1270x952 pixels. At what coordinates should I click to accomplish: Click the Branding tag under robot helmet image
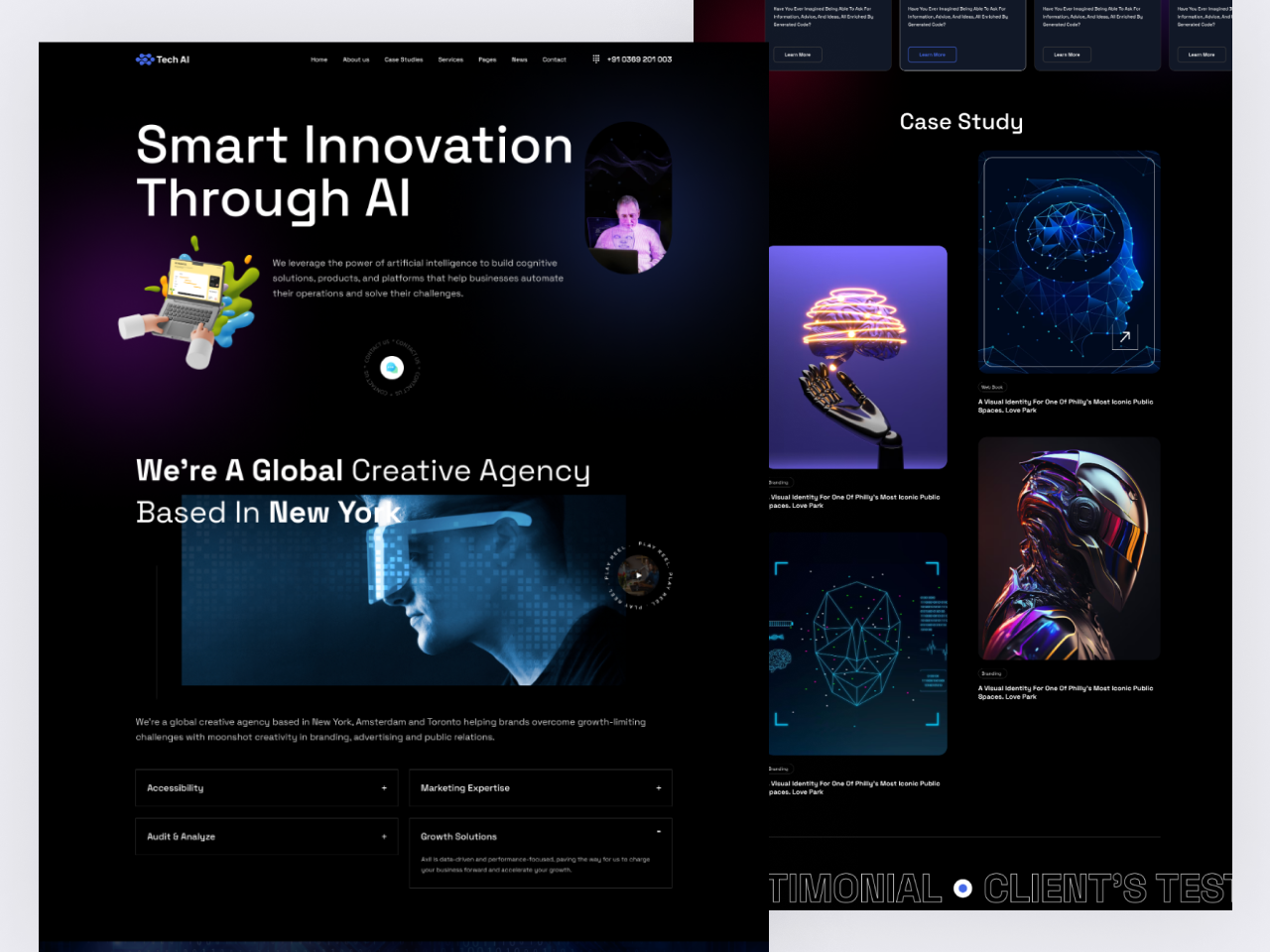point(991,673)
